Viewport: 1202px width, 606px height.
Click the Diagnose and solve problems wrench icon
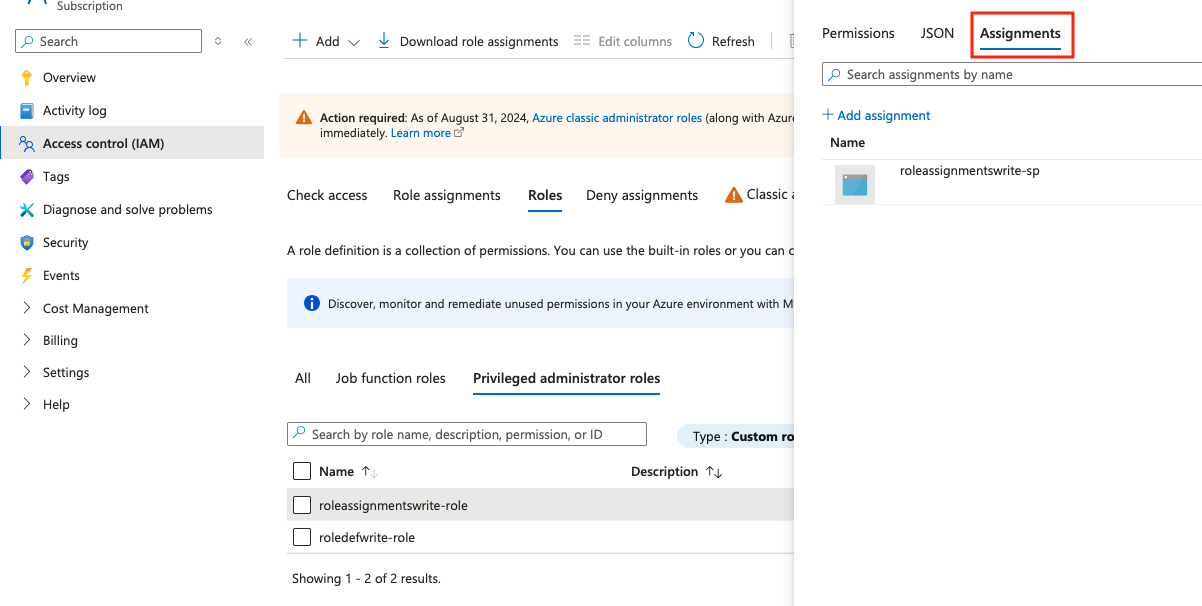[x=27, y=210]
